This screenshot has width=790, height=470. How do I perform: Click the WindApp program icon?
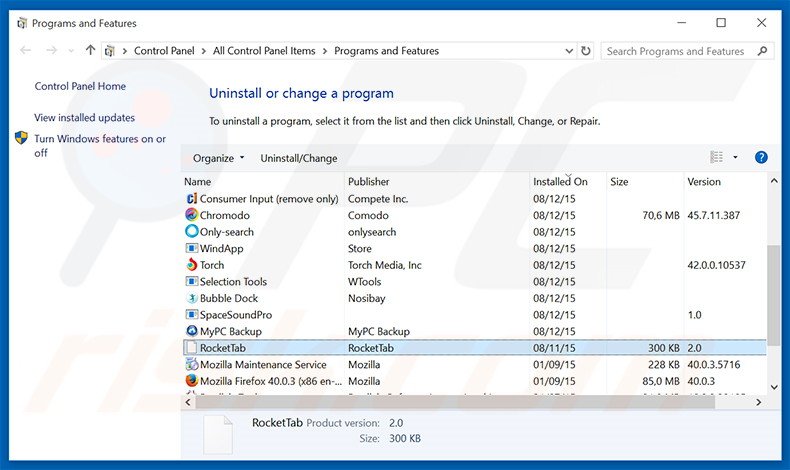coord(191,248)
